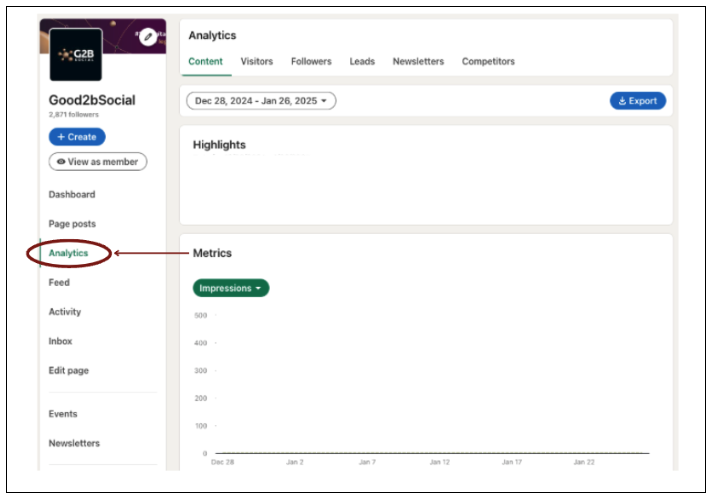The width and height of the screenshot is (713, 500).
Task: Click the 500 y-axis value
Action: tap(201, 315)
